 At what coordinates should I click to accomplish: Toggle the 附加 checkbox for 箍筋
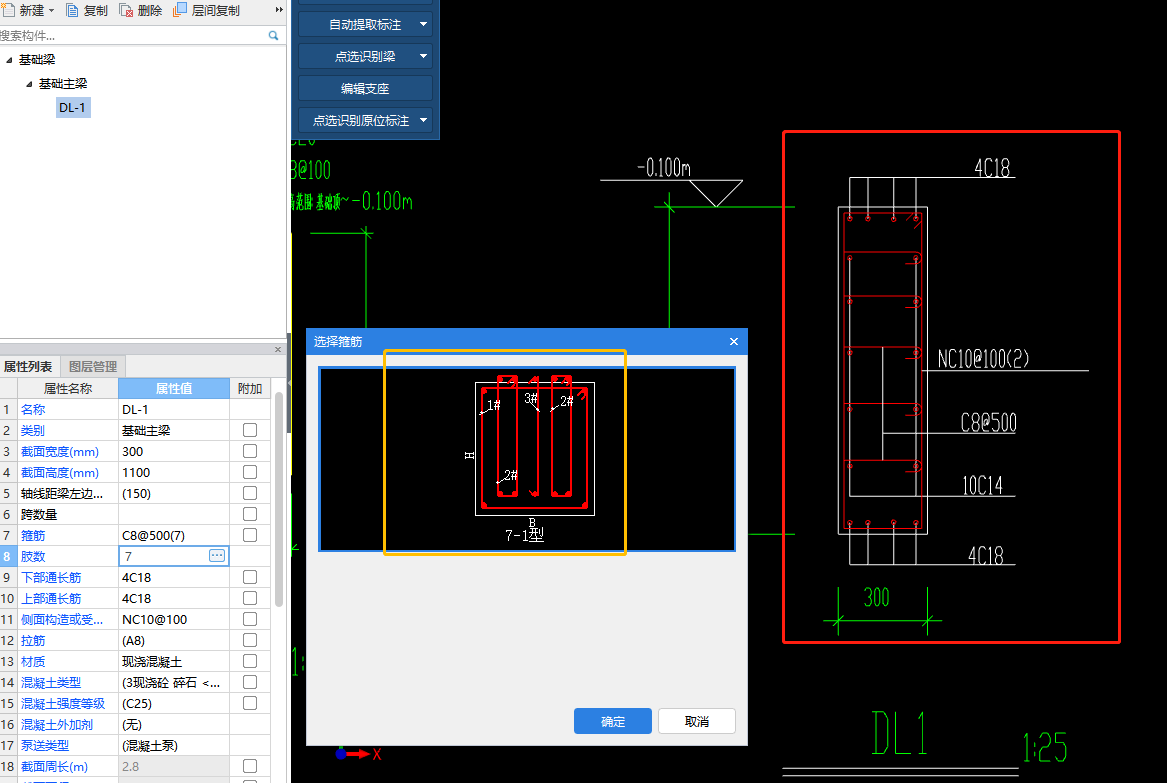pos(250,535)
